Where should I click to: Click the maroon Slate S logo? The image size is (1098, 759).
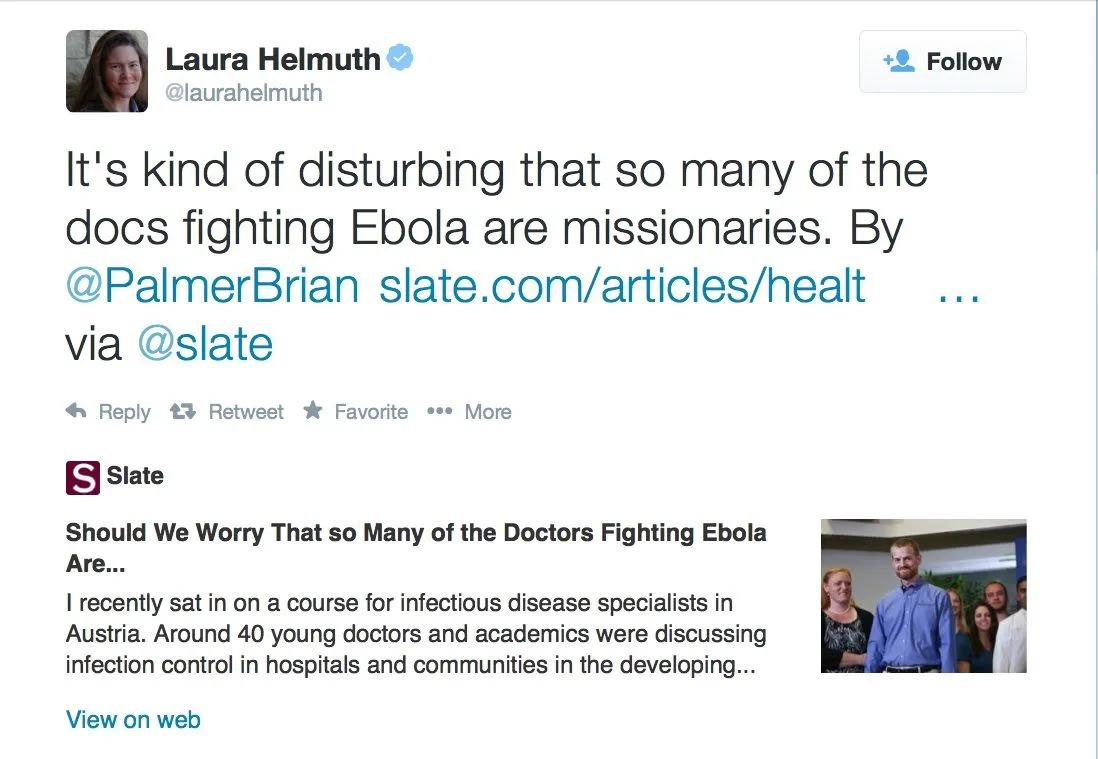(x=83, y=477)
